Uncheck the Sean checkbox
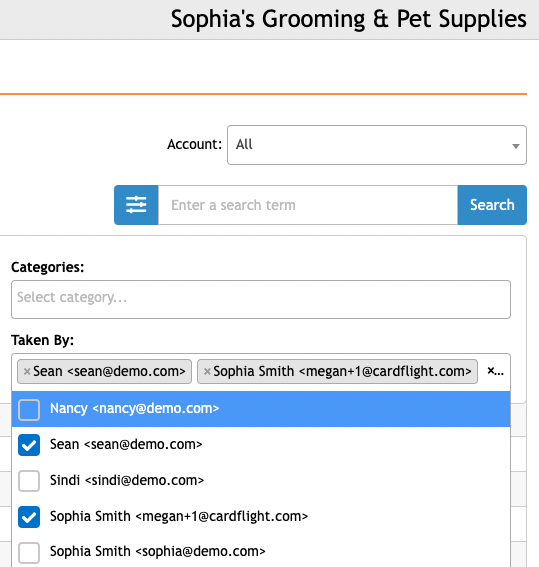 click(29, 445)
